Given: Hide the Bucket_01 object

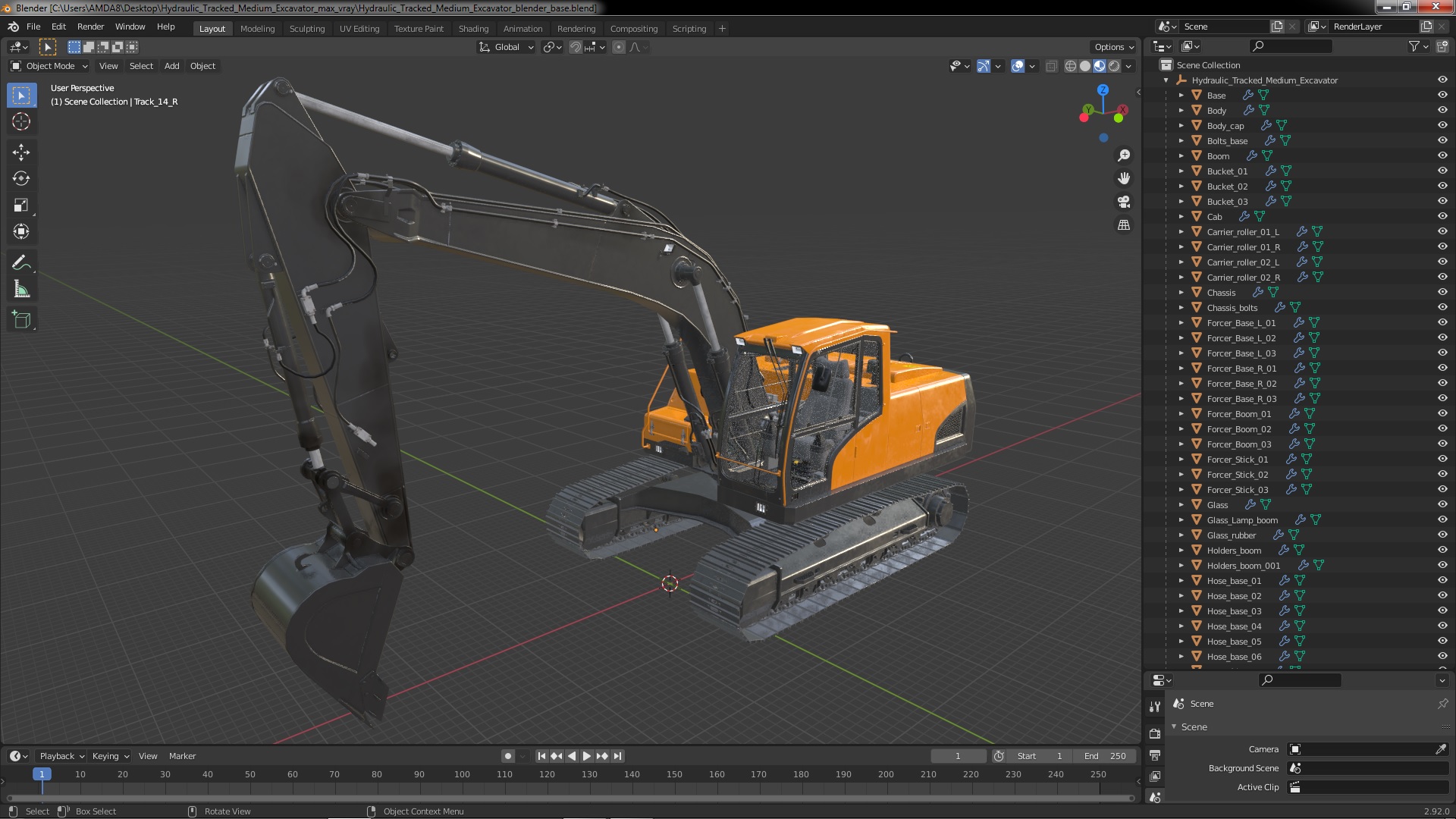Looking at the screenshot, I should (x=1442, y=171).
